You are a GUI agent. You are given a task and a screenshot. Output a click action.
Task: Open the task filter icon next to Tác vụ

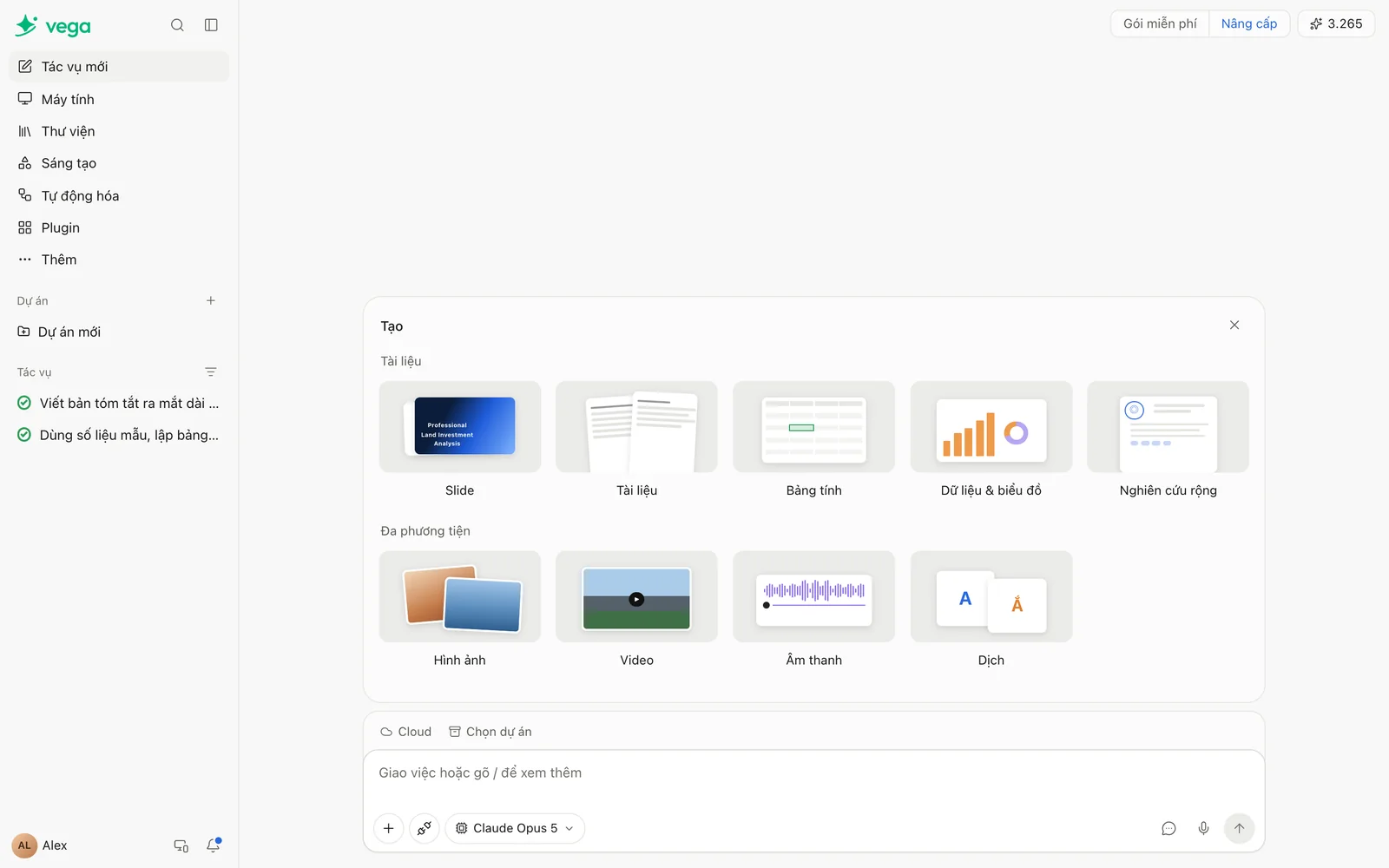(210, 372)
